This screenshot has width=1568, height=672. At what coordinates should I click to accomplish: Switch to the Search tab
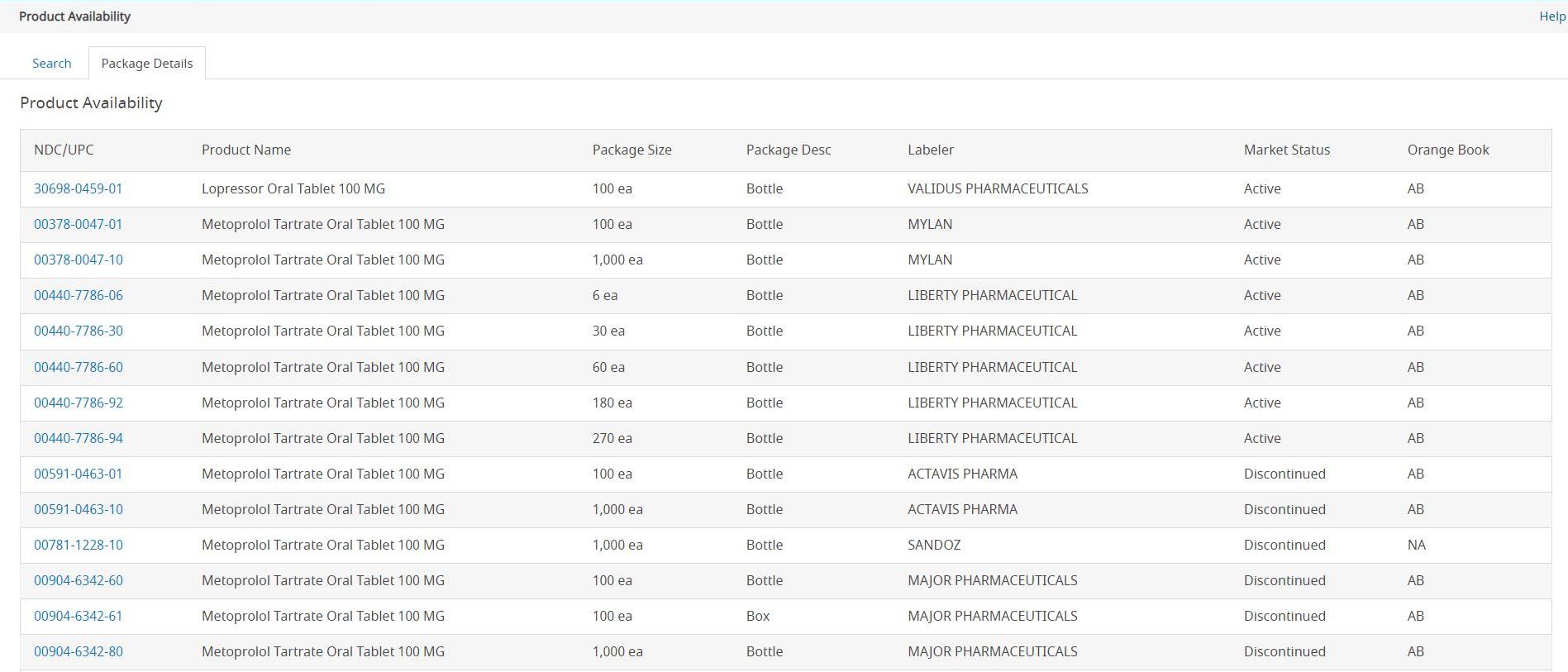[x=51, y=64]
